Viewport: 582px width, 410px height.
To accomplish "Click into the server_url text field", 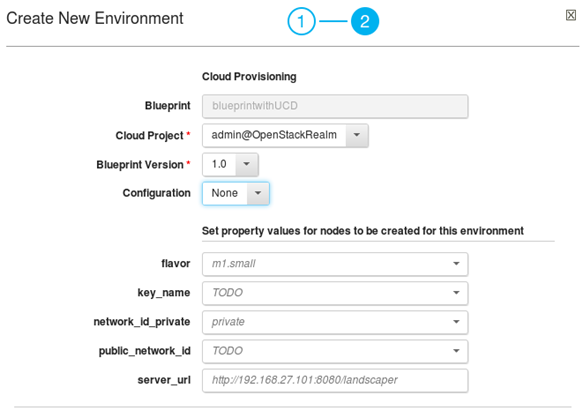I will tap(335, 380).
